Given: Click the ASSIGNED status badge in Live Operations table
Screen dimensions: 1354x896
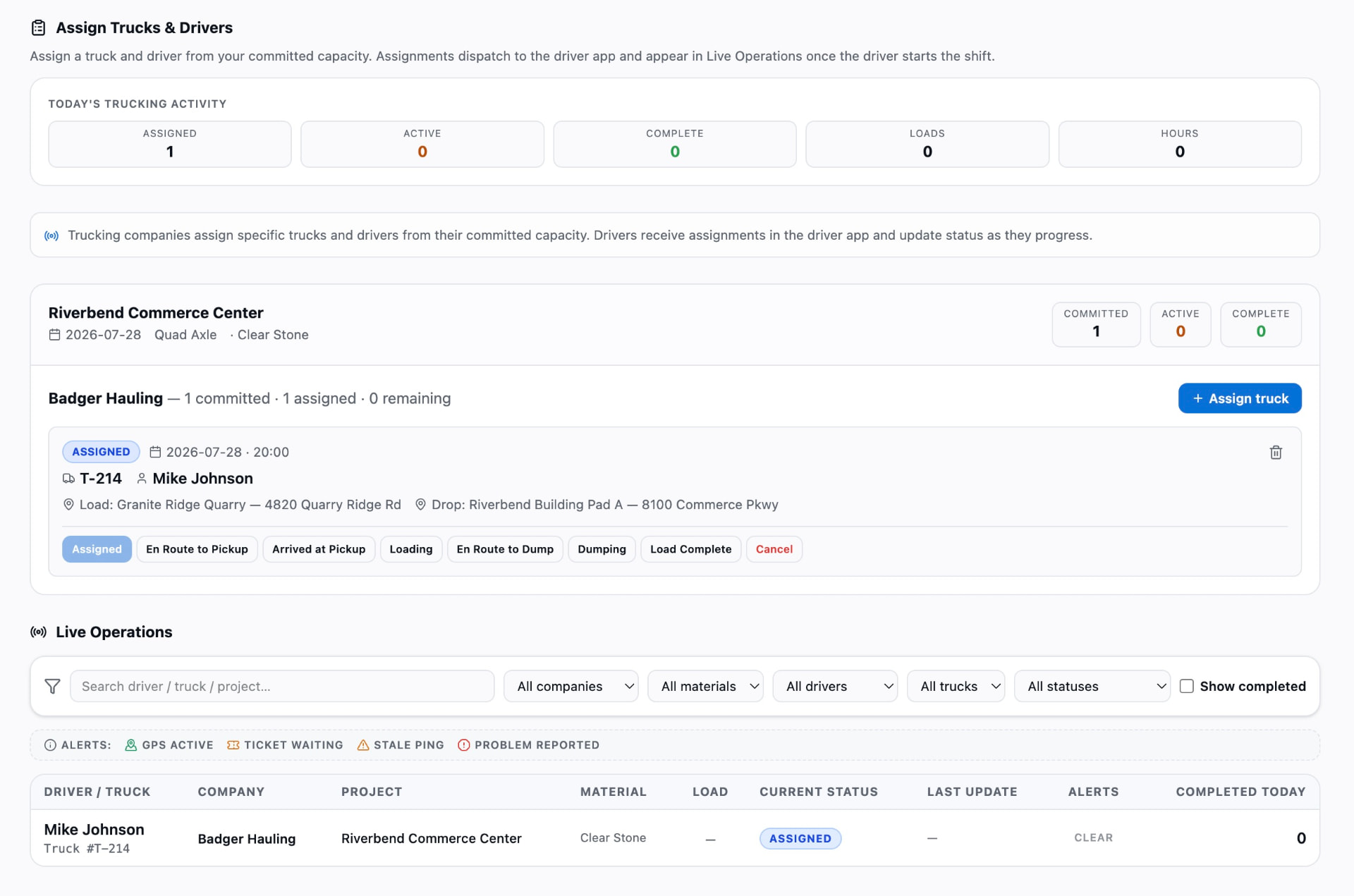Looking at the screenshot, I should [x=800, y=839].
